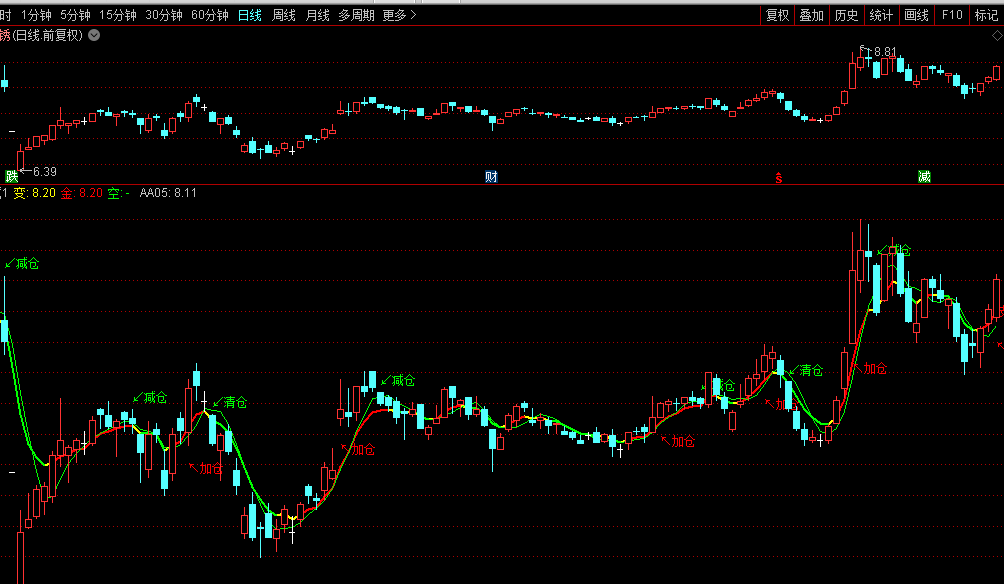Click the 统计 statistics button
The image size is (1004, 584).
[881, 15]
